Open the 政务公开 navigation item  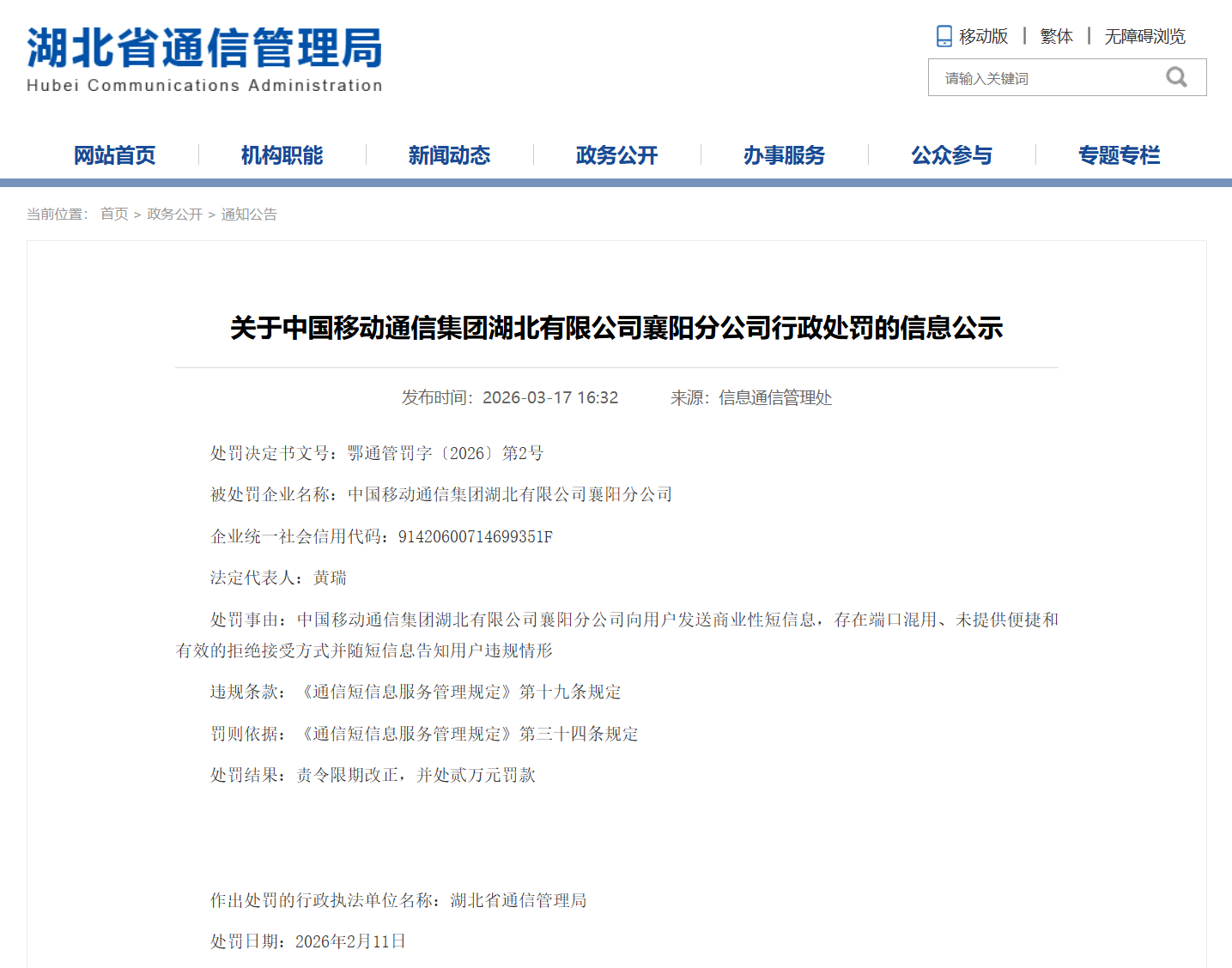(x=616, y=155)
